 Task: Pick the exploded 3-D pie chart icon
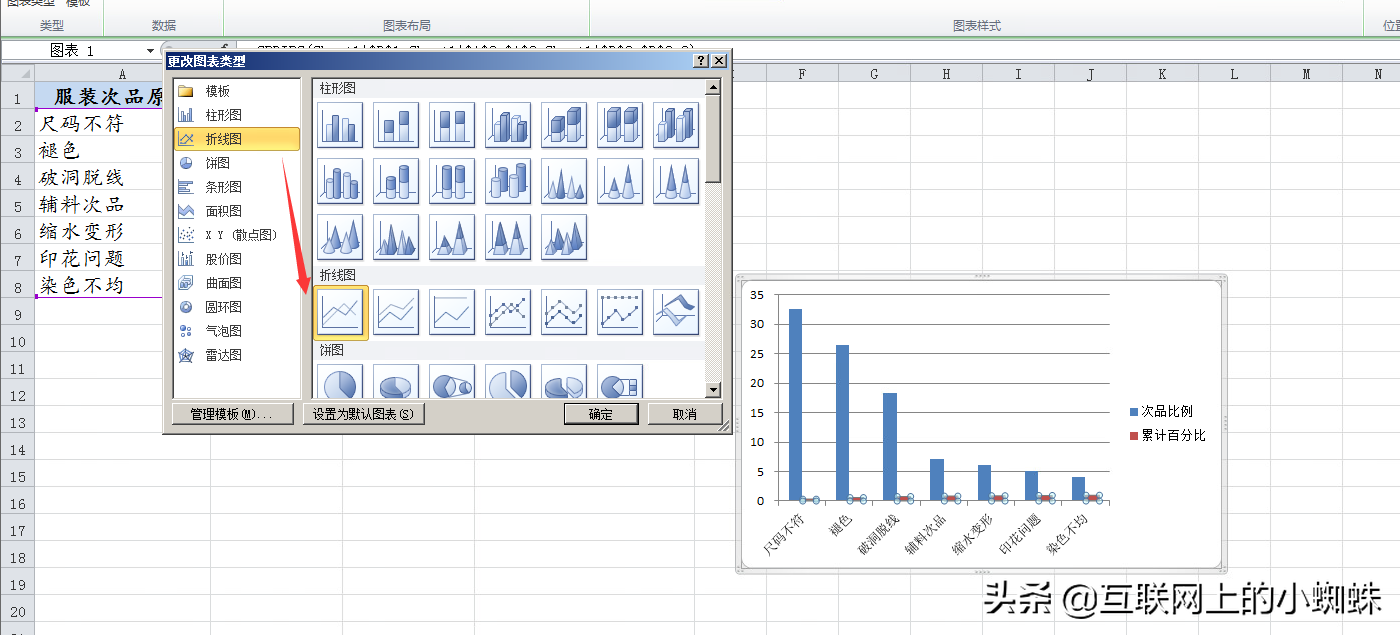564,382
